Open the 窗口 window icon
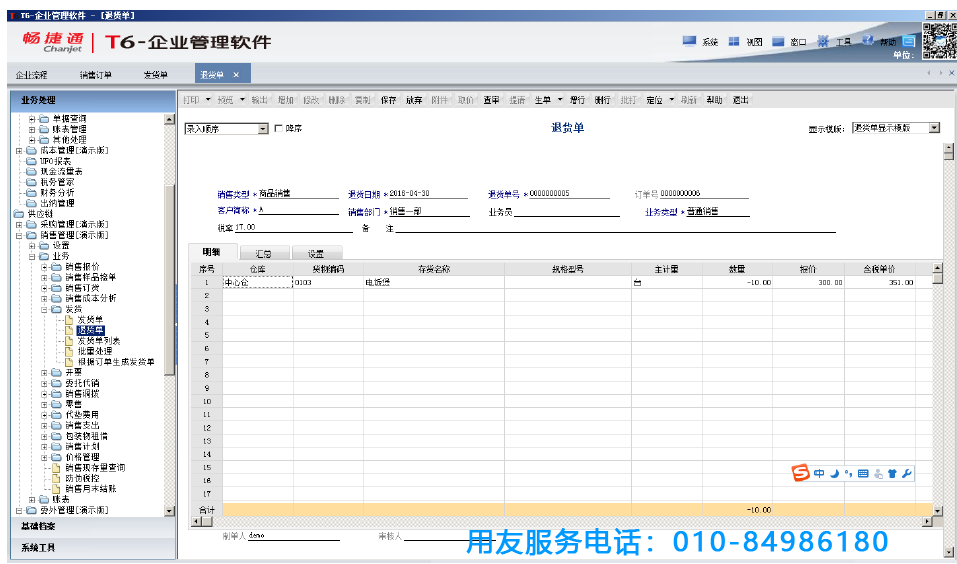The height and width of the screenshot is (564, 957). click(778, 41)
